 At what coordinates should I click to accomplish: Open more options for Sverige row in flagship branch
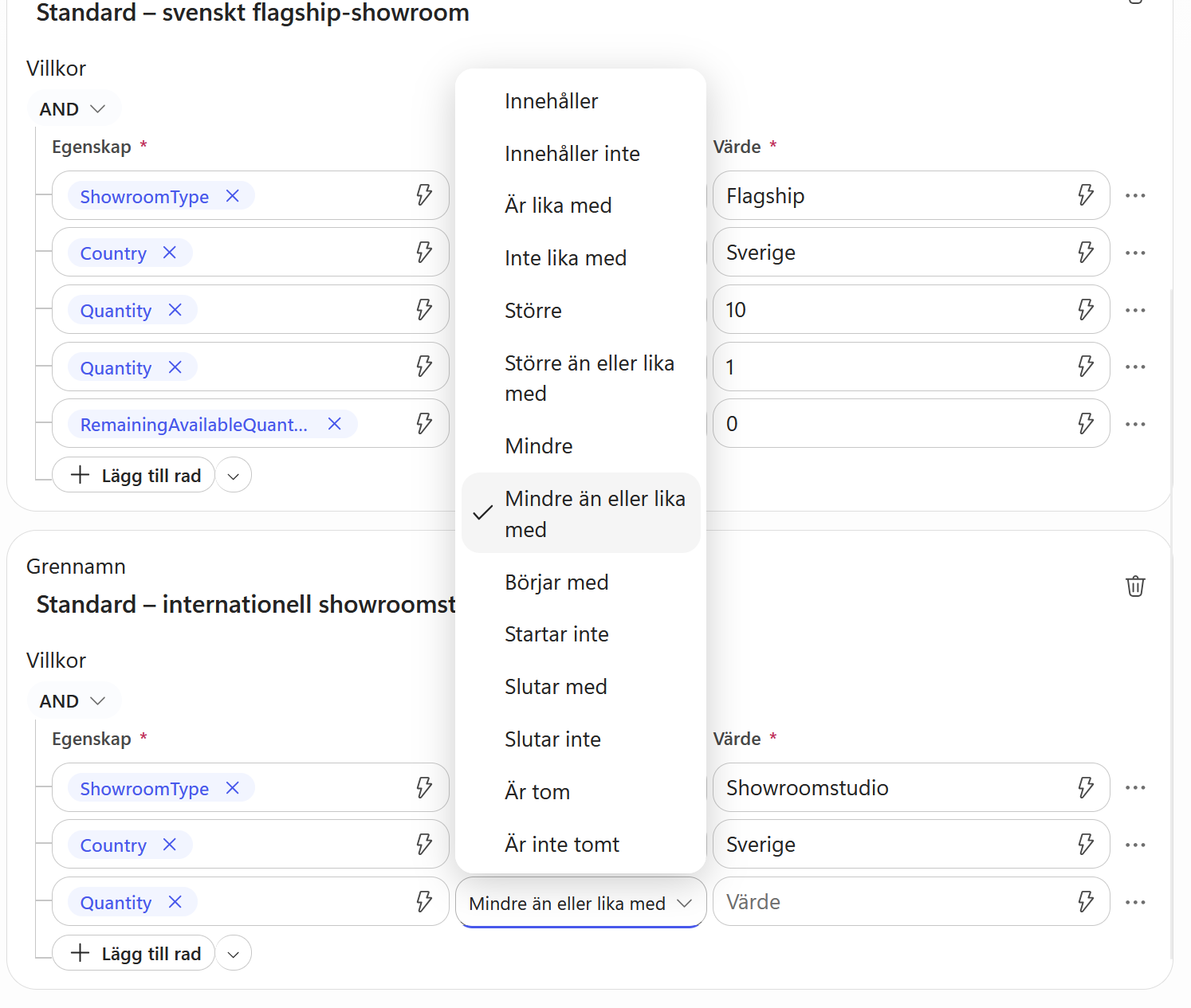coord(1135,253)
